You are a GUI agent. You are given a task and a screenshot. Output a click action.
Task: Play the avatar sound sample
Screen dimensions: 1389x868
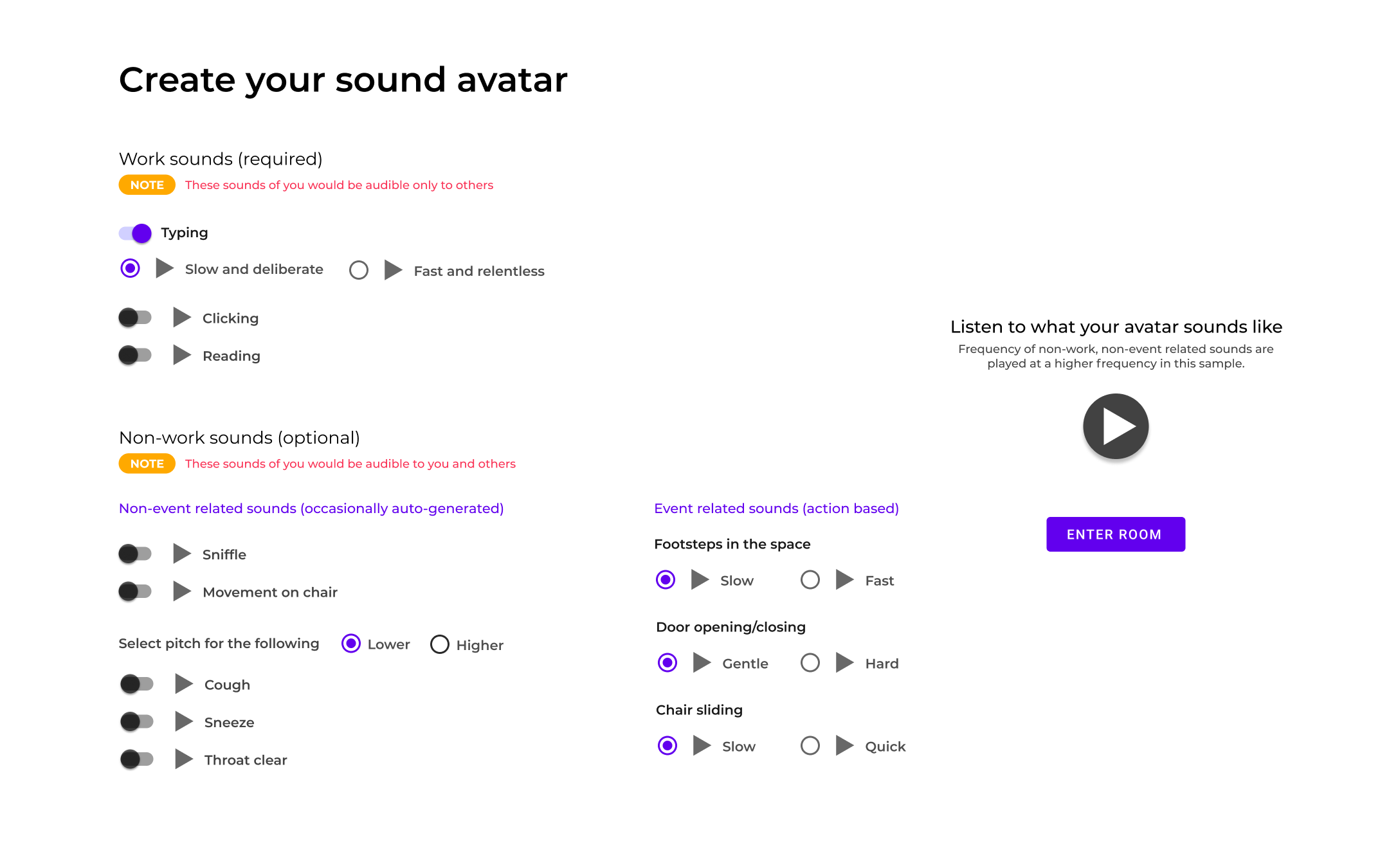[x=1116, y=426]
